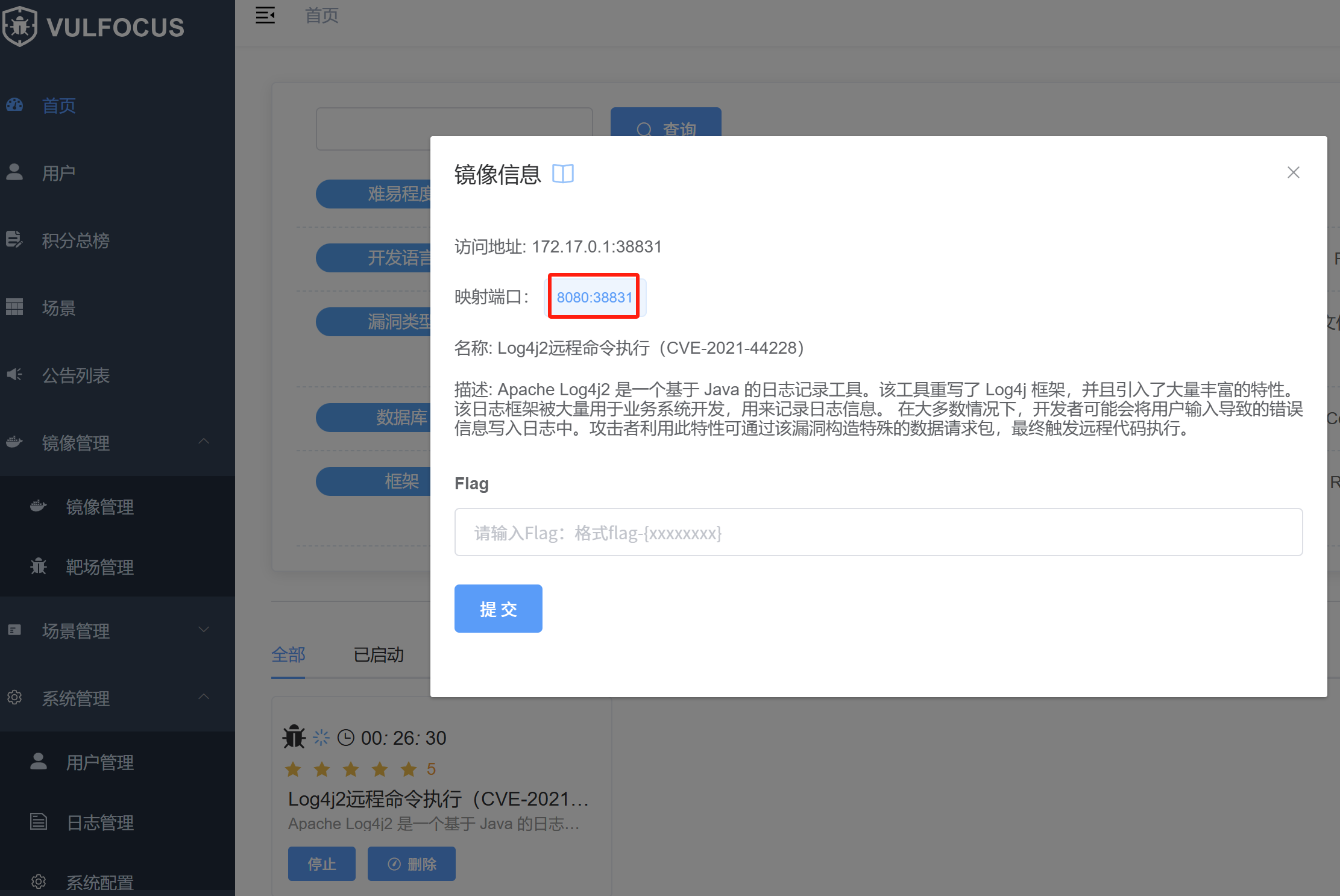This screenshot has width=1340, height=896.
Task: Click the dashboard icon beside 首页
Action: click(14, 105)
